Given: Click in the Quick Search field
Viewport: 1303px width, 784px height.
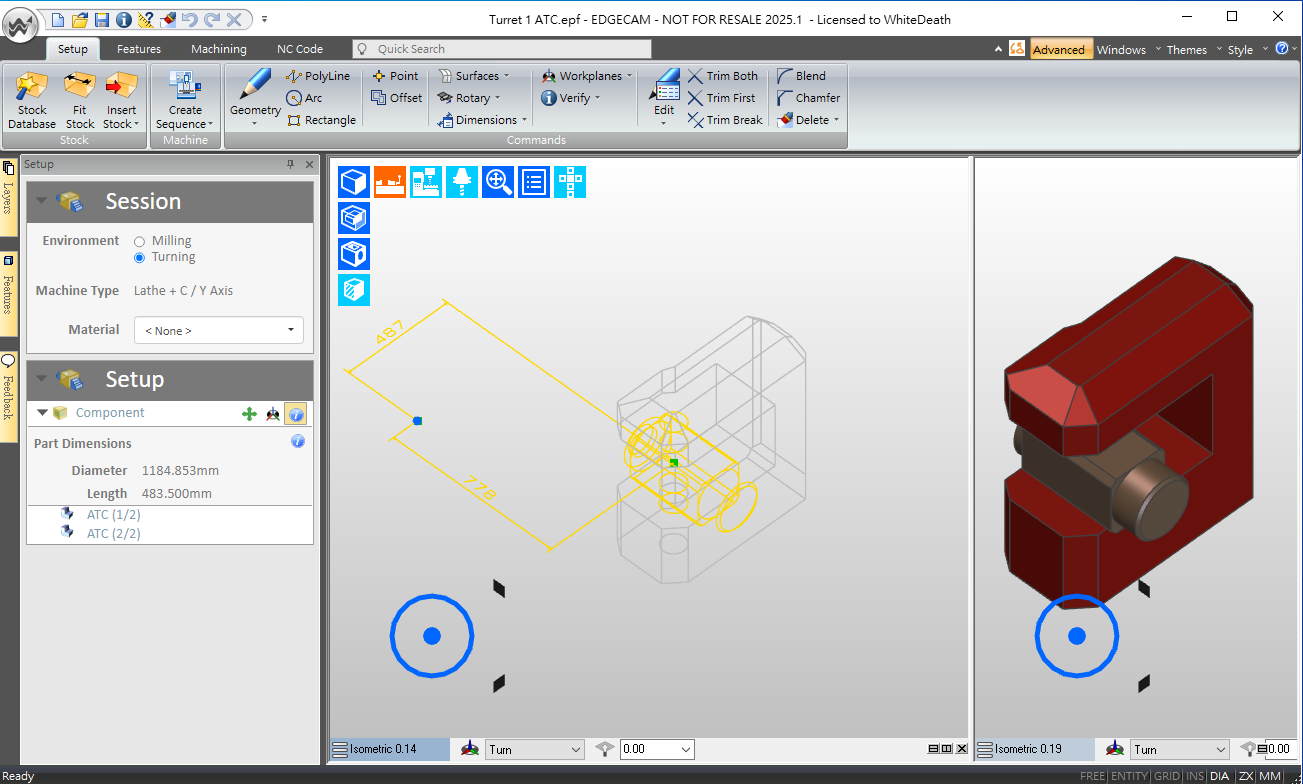Looking at the screenshot, I should point(510,49).
